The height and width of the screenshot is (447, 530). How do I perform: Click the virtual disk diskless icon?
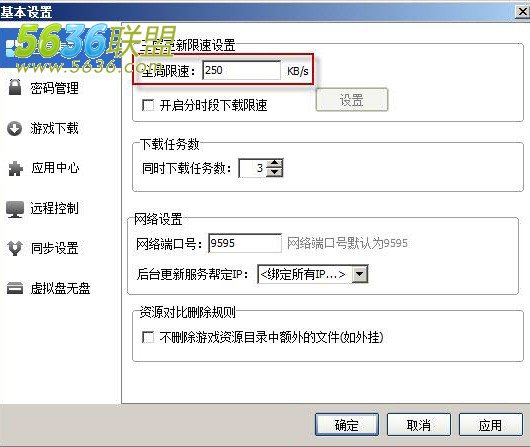click(15, 288)
